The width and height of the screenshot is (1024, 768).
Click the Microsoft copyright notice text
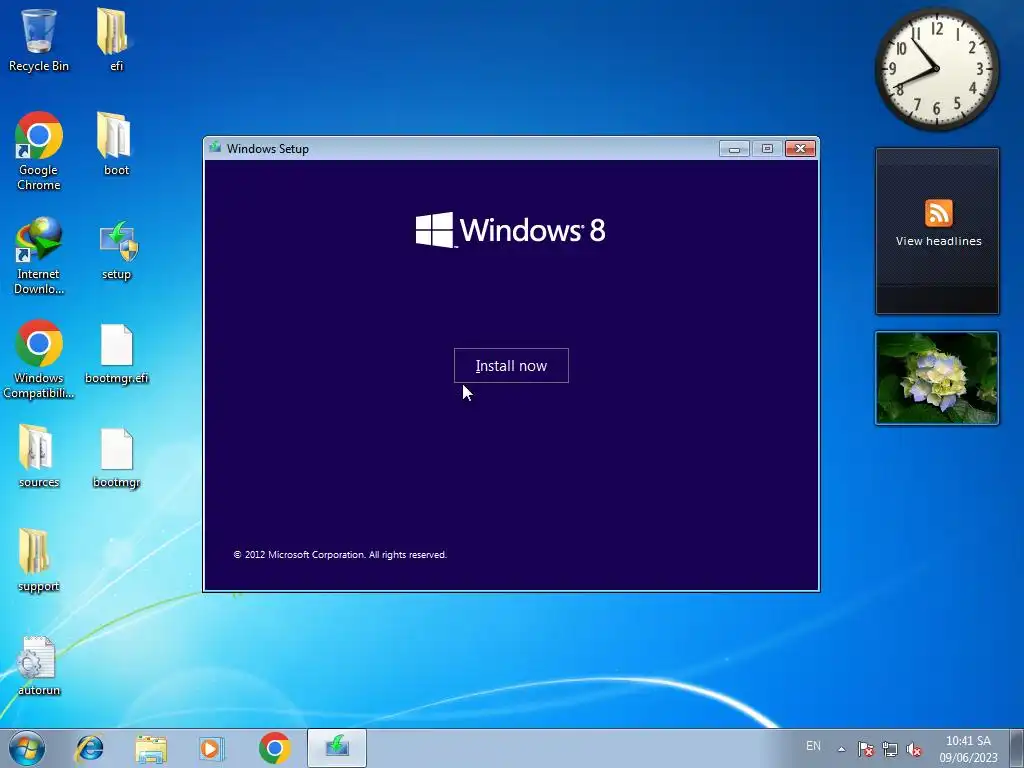[340, 554]
